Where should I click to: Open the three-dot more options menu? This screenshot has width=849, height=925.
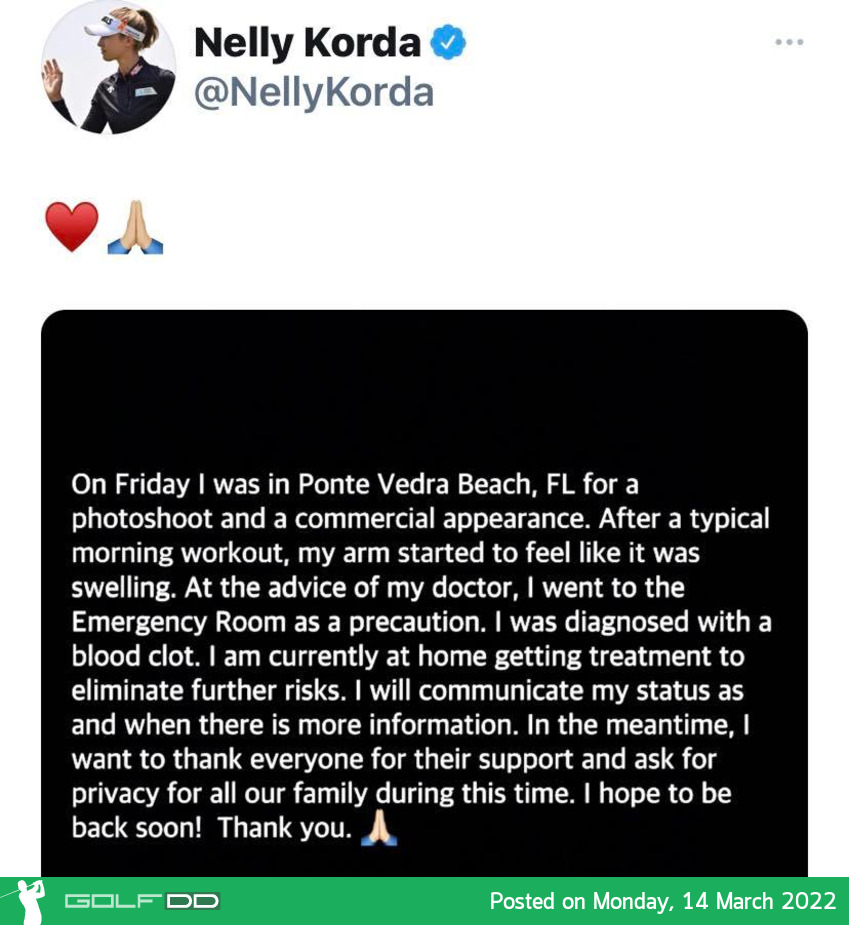coord(789,42)
